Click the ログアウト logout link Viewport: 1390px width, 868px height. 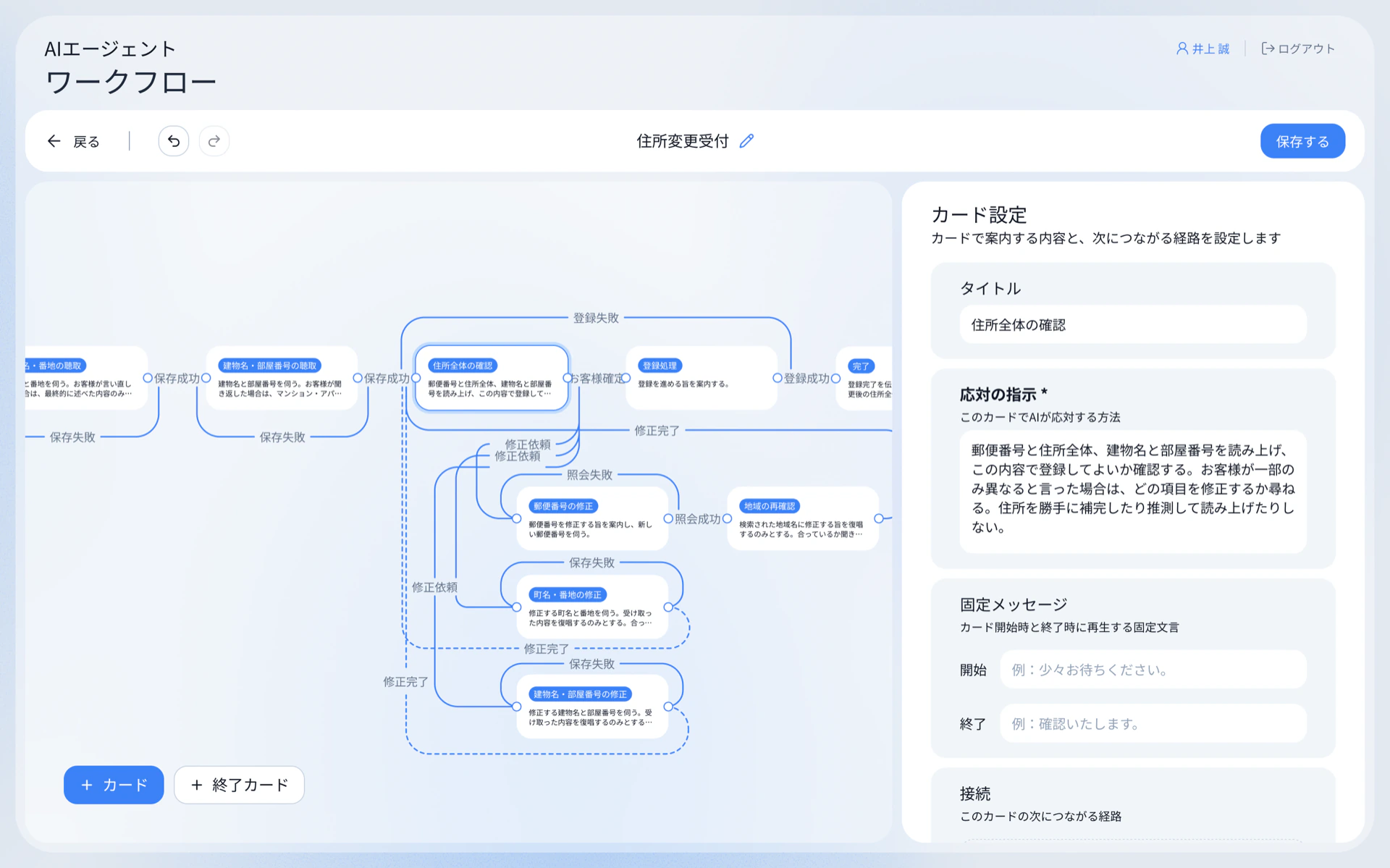[x=1298, y=49]
